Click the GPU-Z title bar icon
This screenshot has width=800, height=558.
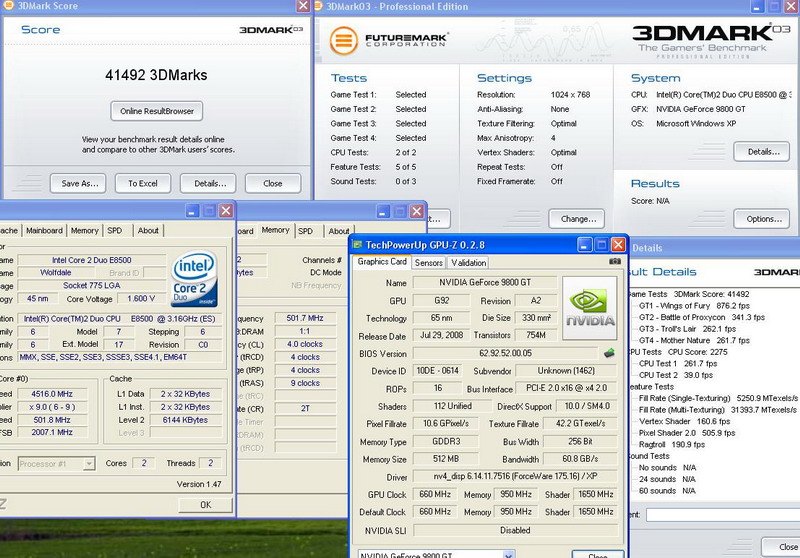(357, 245)
